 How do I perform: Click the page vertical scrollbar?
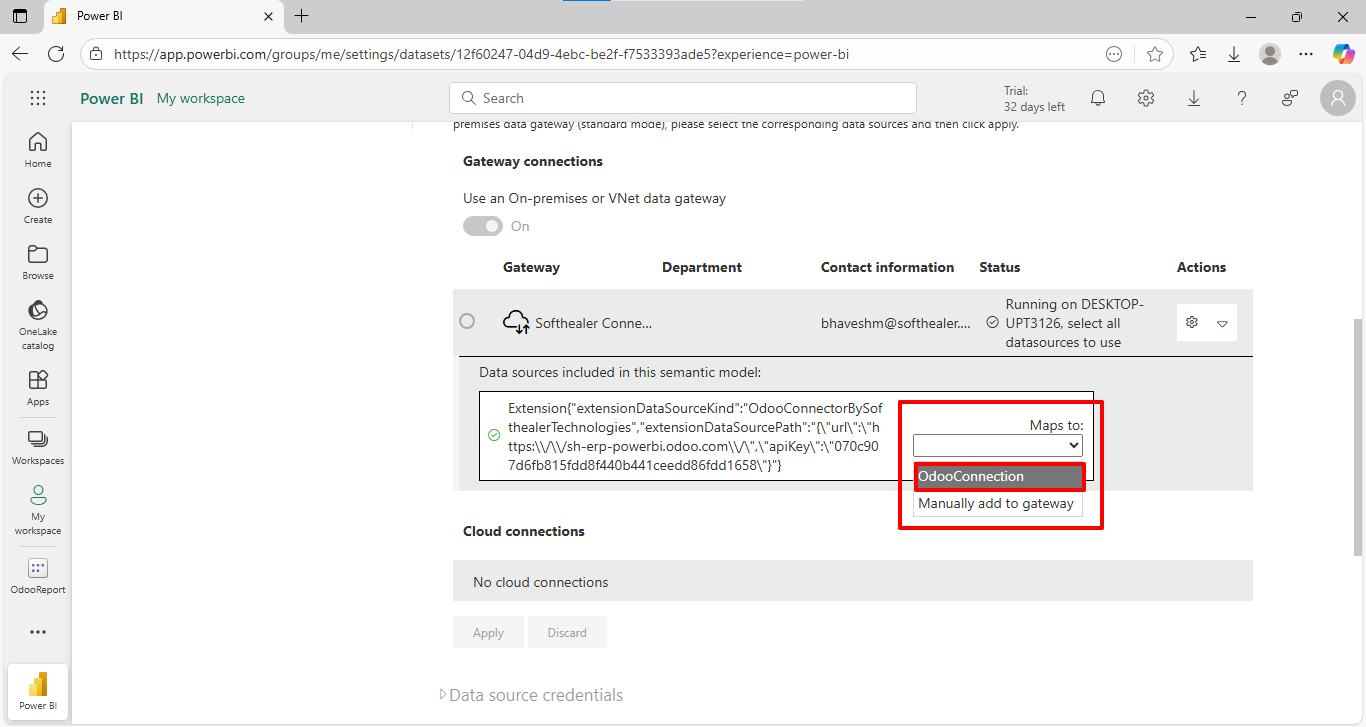[x=1358, y=437]
